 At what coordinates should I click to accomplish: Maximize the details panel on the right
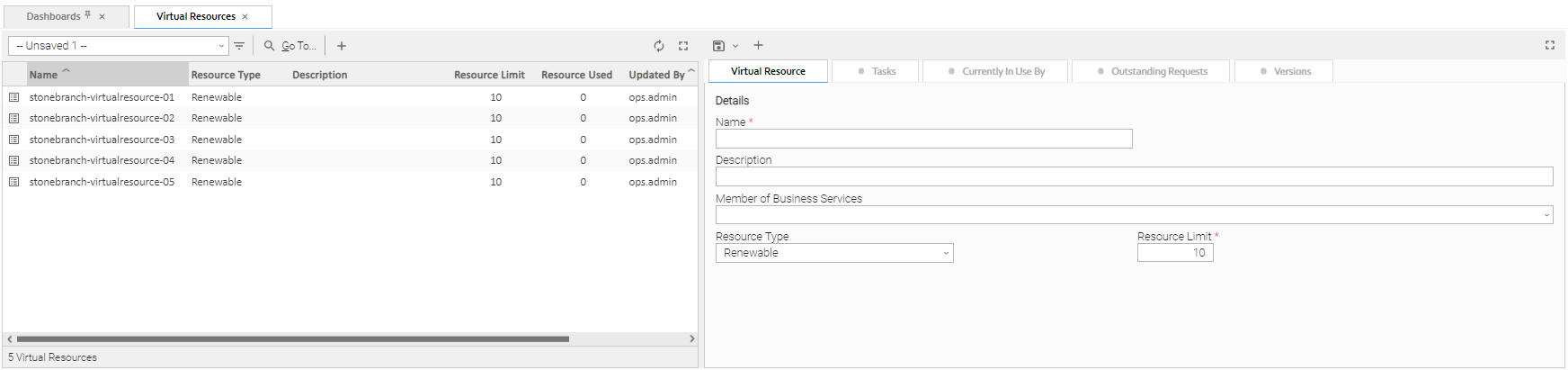click(x=1550, y=45)
